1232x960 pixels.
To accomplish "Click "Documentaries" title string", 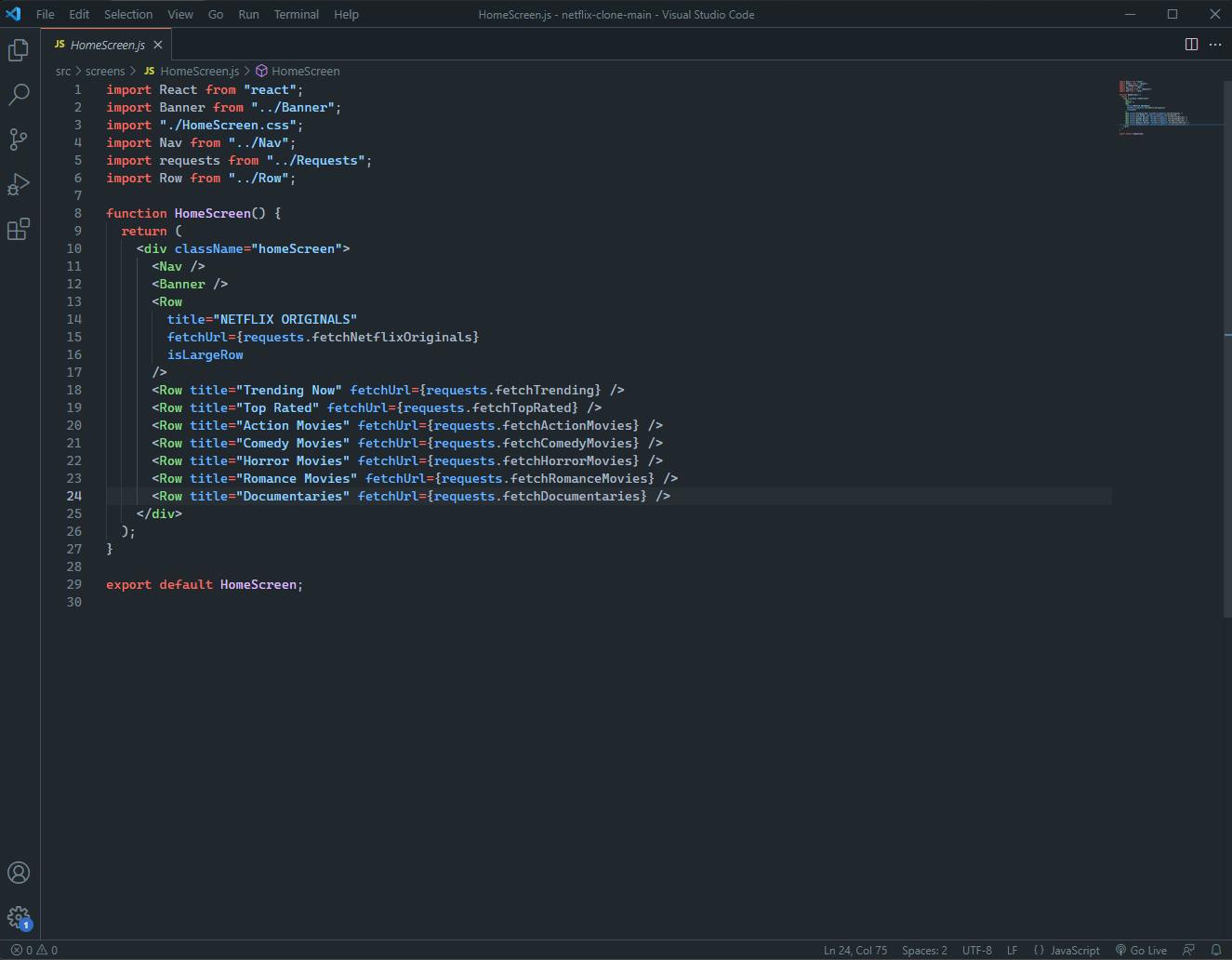I will 292,496.
